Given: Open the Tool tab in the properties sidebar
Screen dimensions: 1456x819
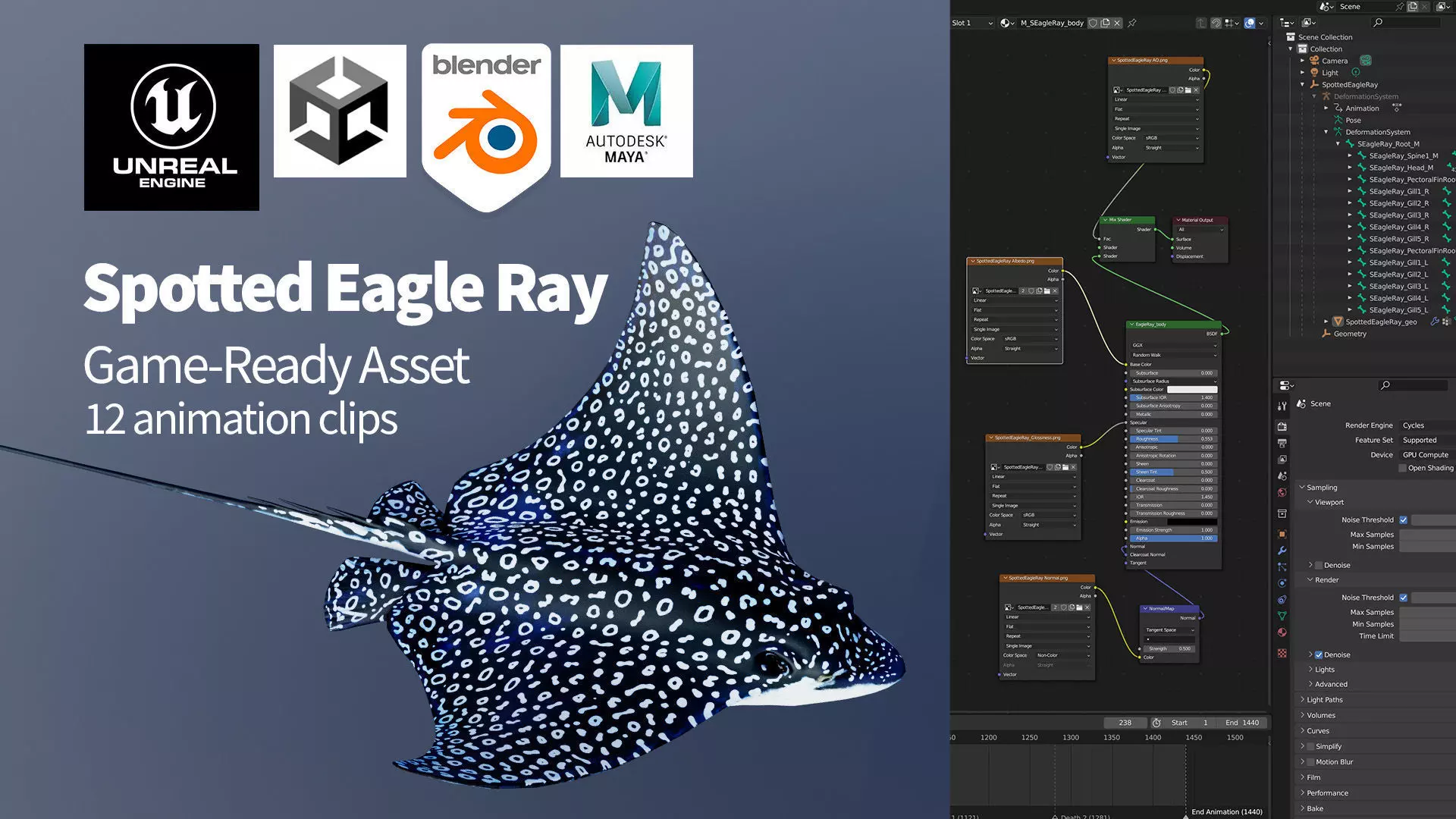Looking at the screenshot, I should [x=1282, y=406].
